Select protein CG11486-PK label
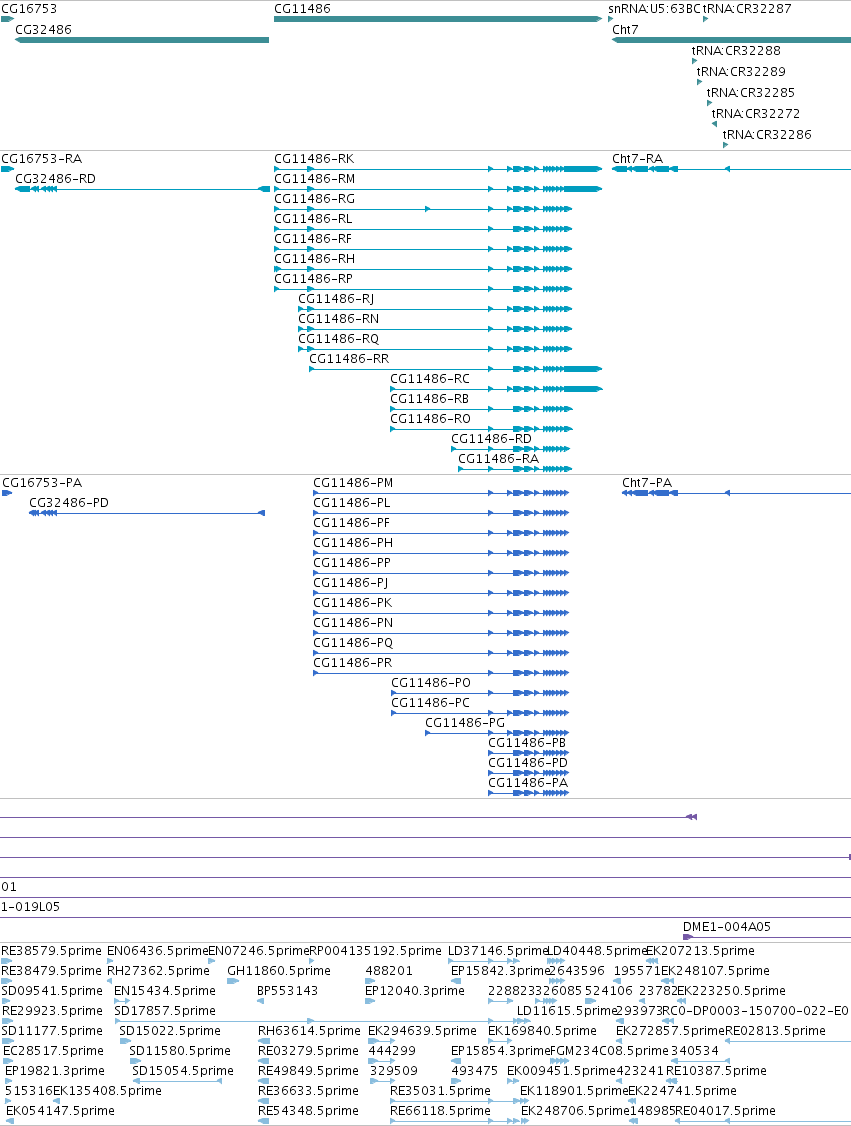Viewport: 851px width, 1126px height. (353, 603)
